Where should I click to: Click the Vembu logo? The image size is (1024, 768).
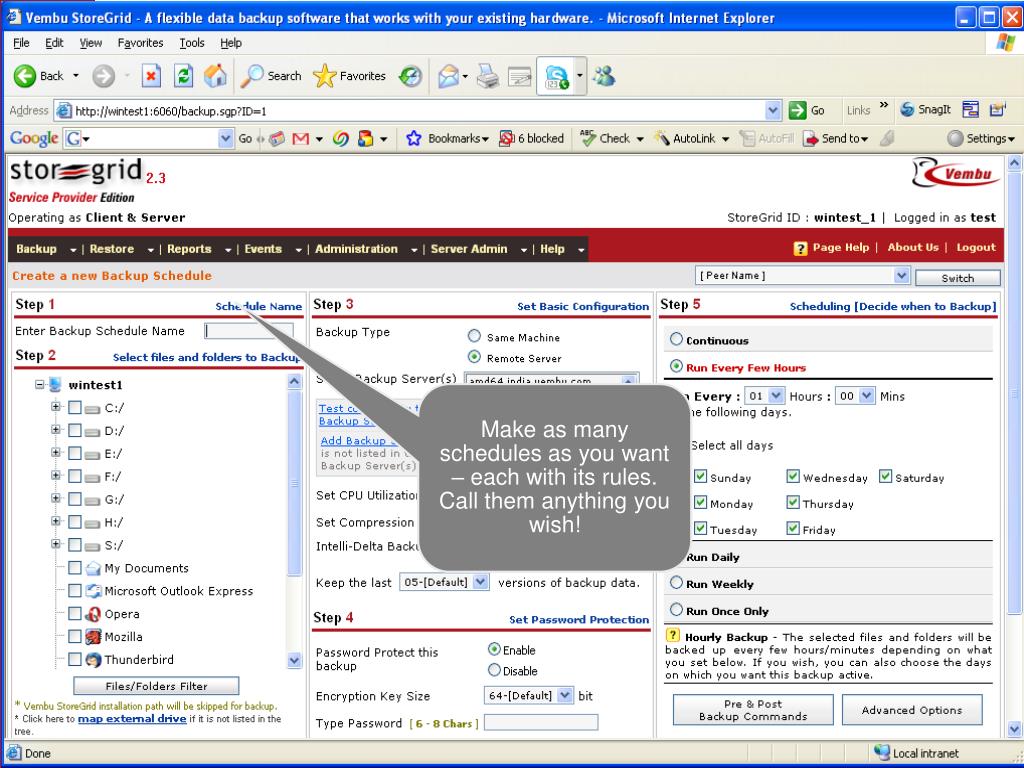click(x=955, y=174)
